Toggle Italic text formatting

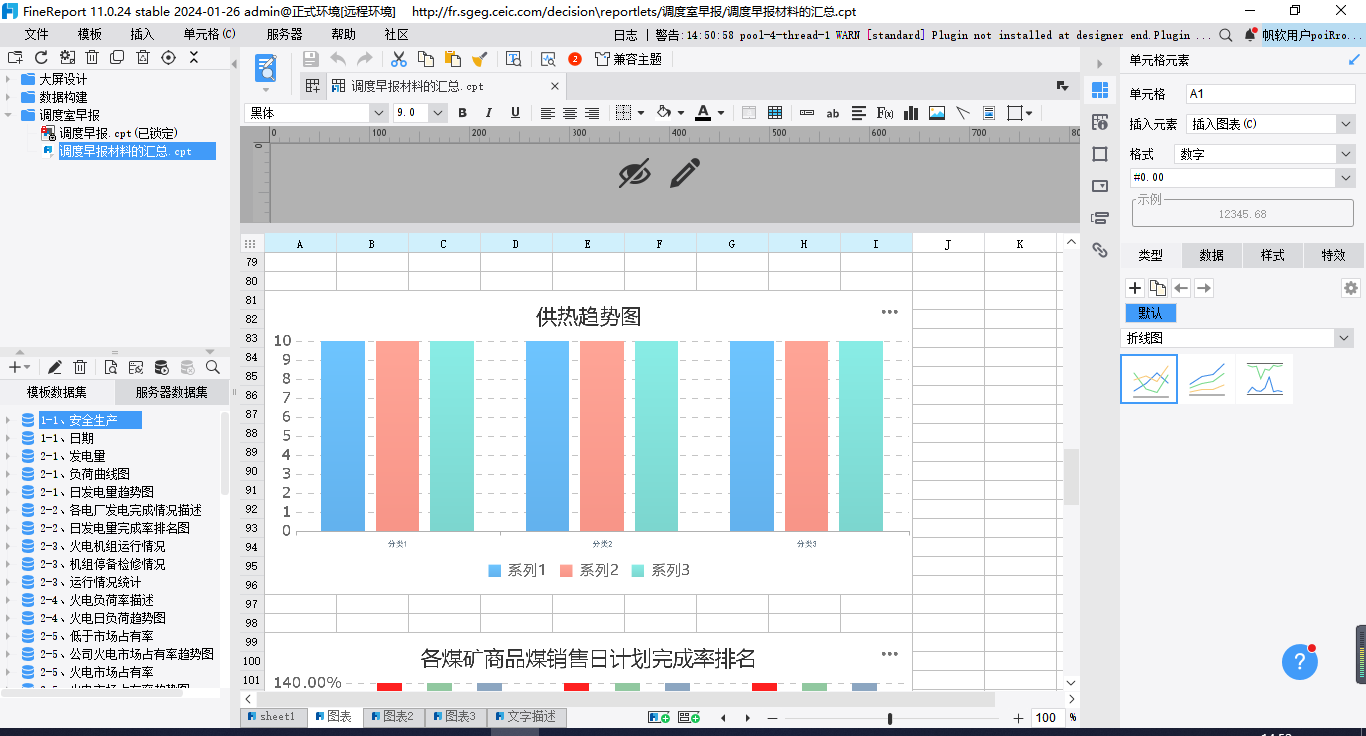click(489, 113)
